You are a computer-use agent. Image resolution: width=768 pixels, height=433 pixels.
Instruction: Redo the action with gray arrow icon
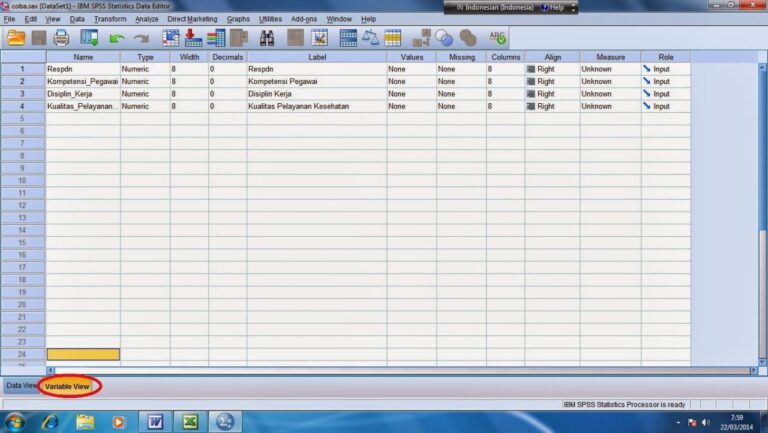pos(142,38)
